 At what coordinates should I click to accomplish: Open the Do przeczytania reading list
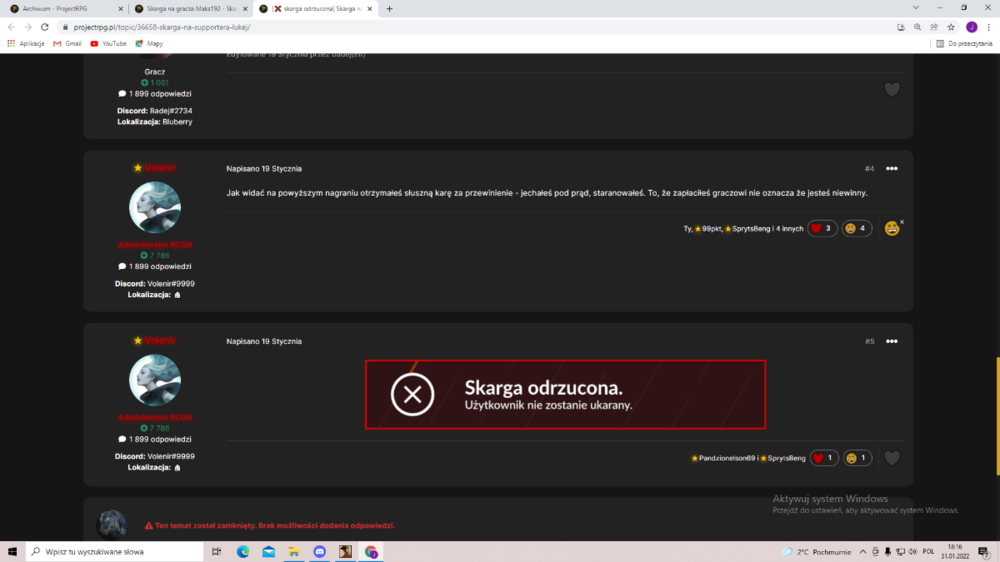pyautogui.click(x=964, y=43)
